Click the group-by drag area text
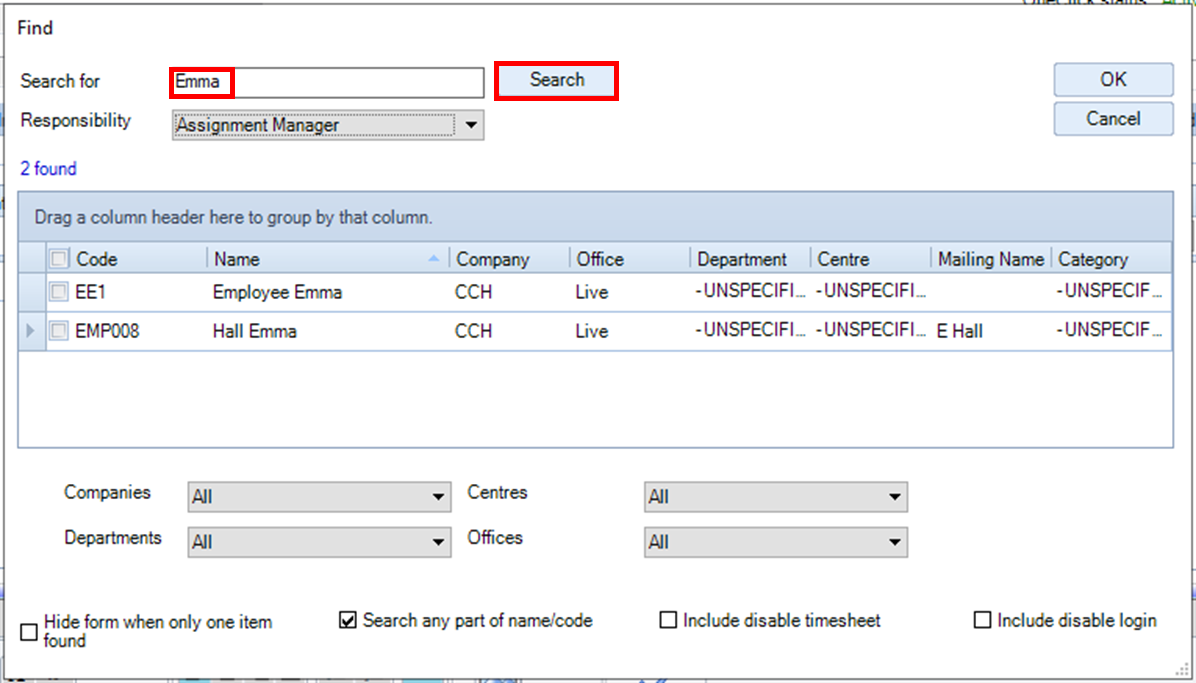 [x=233, y=217]
